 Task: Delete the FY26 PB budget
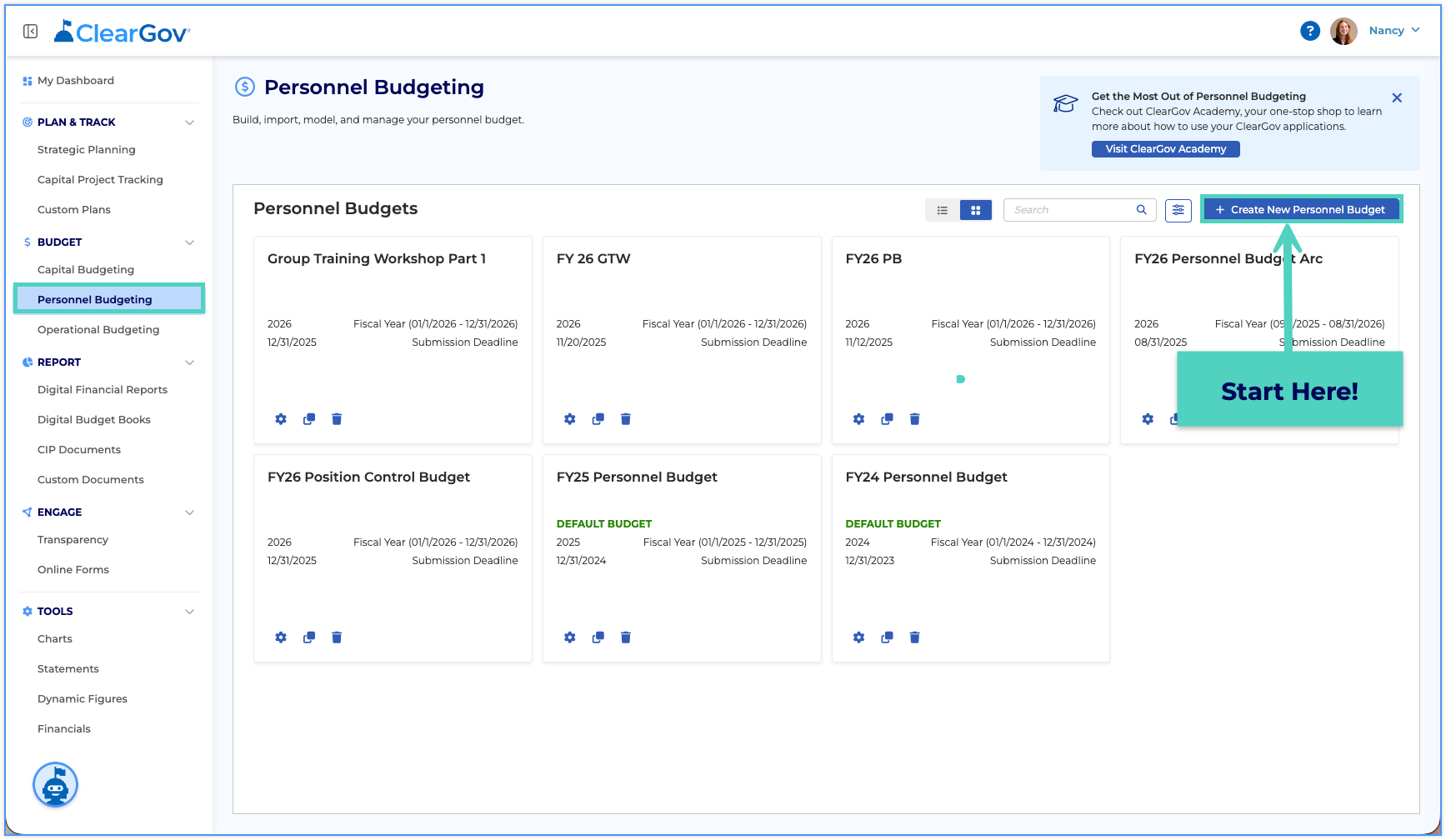(914, 419)
